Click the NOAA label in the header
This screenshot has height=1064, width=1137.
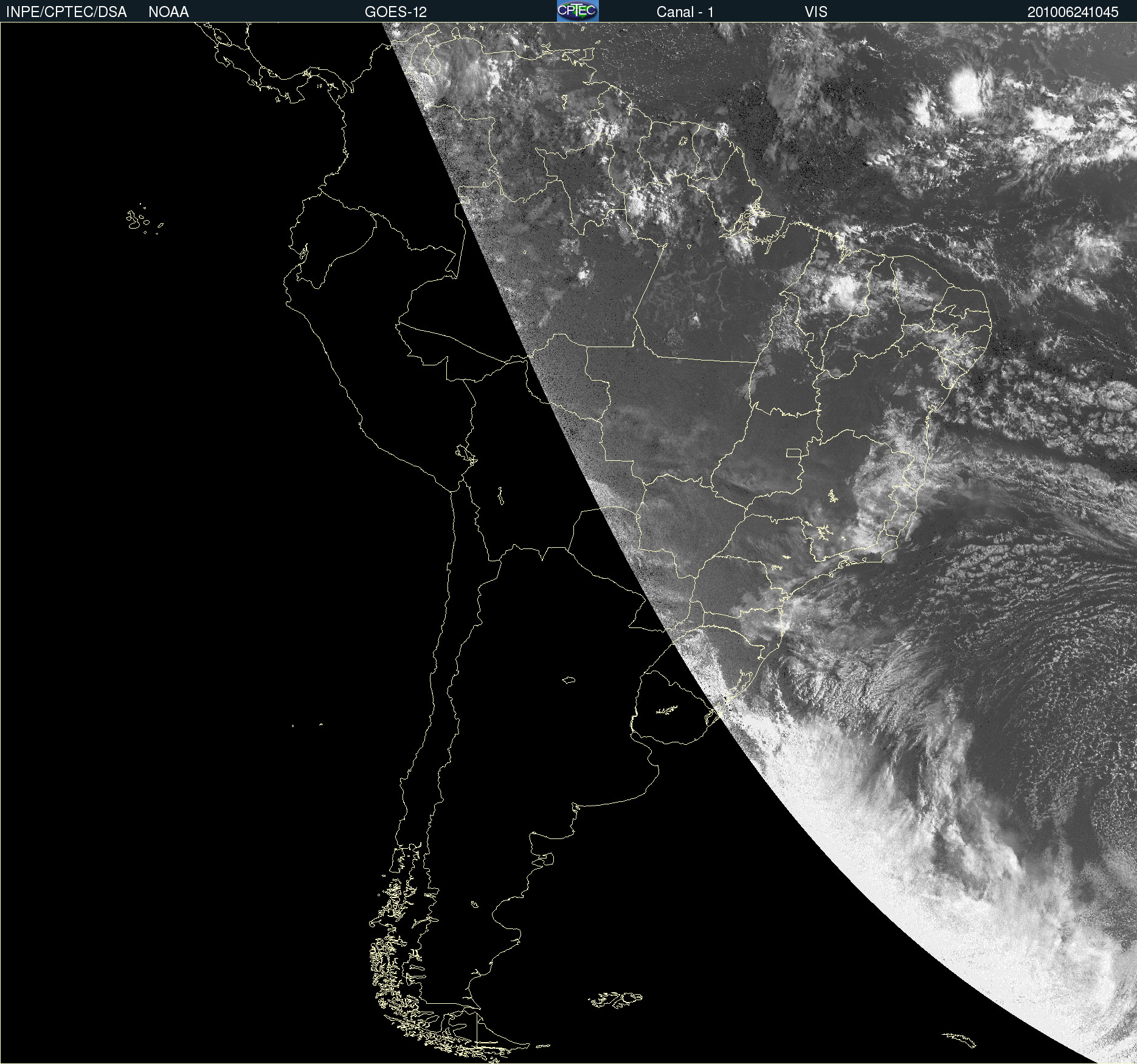pos(168,12)
